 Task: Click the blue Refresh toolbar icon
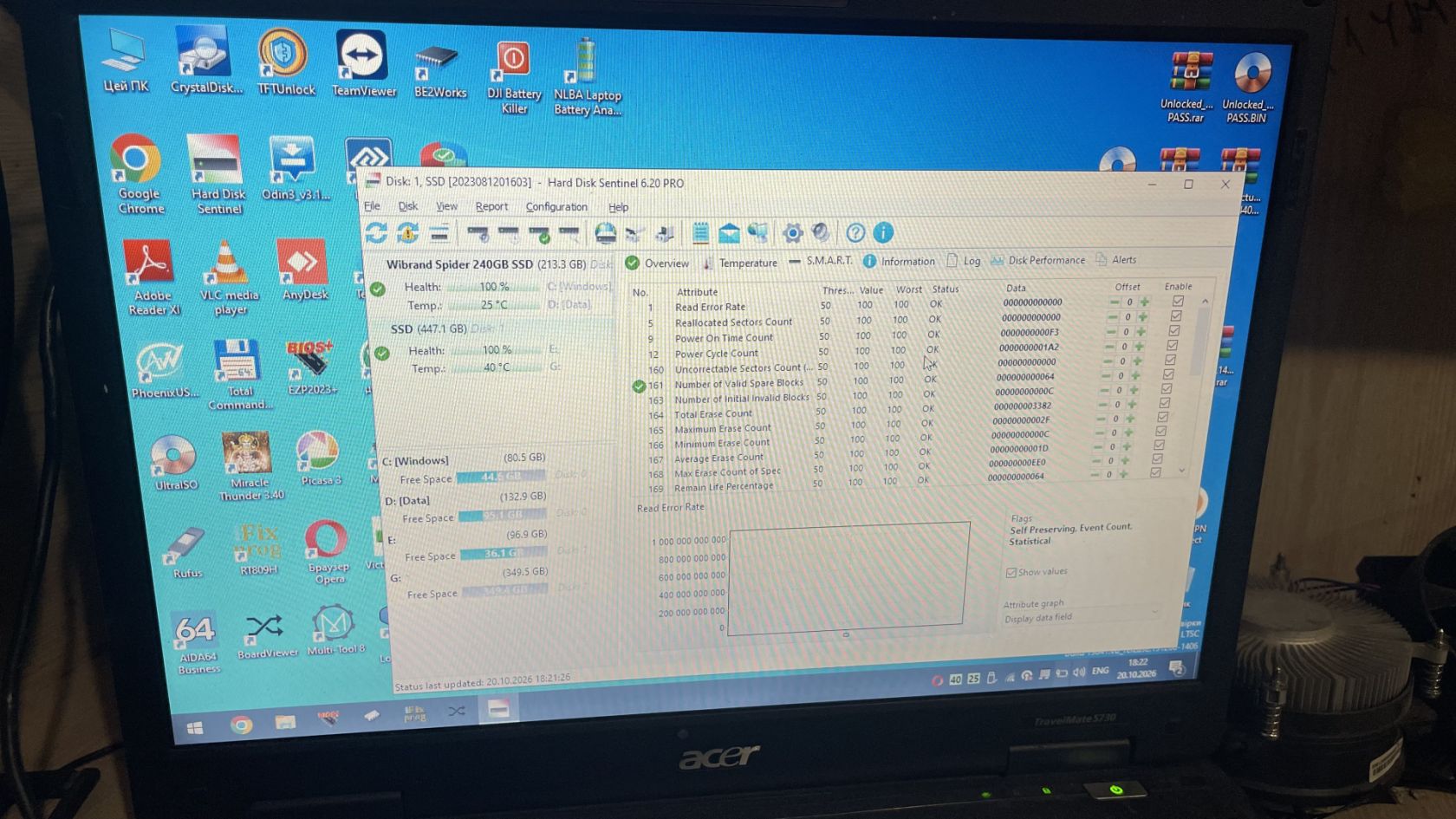(x=376, y=232)
